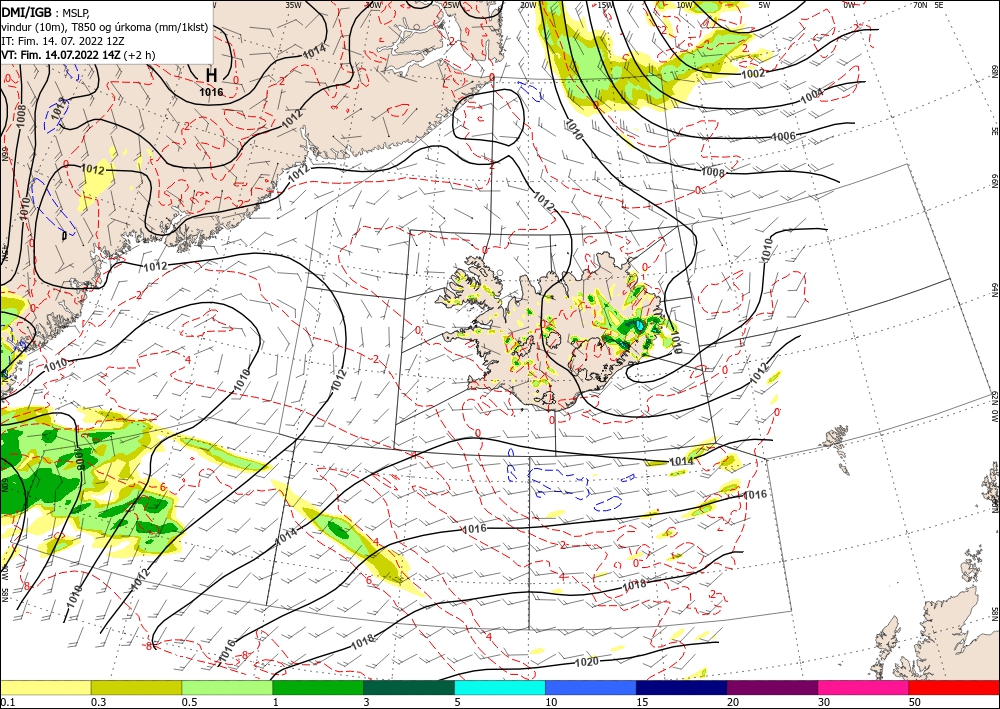Click the legend value '20'
This screenshot has height=709, width=1000.
coord(733,702)
